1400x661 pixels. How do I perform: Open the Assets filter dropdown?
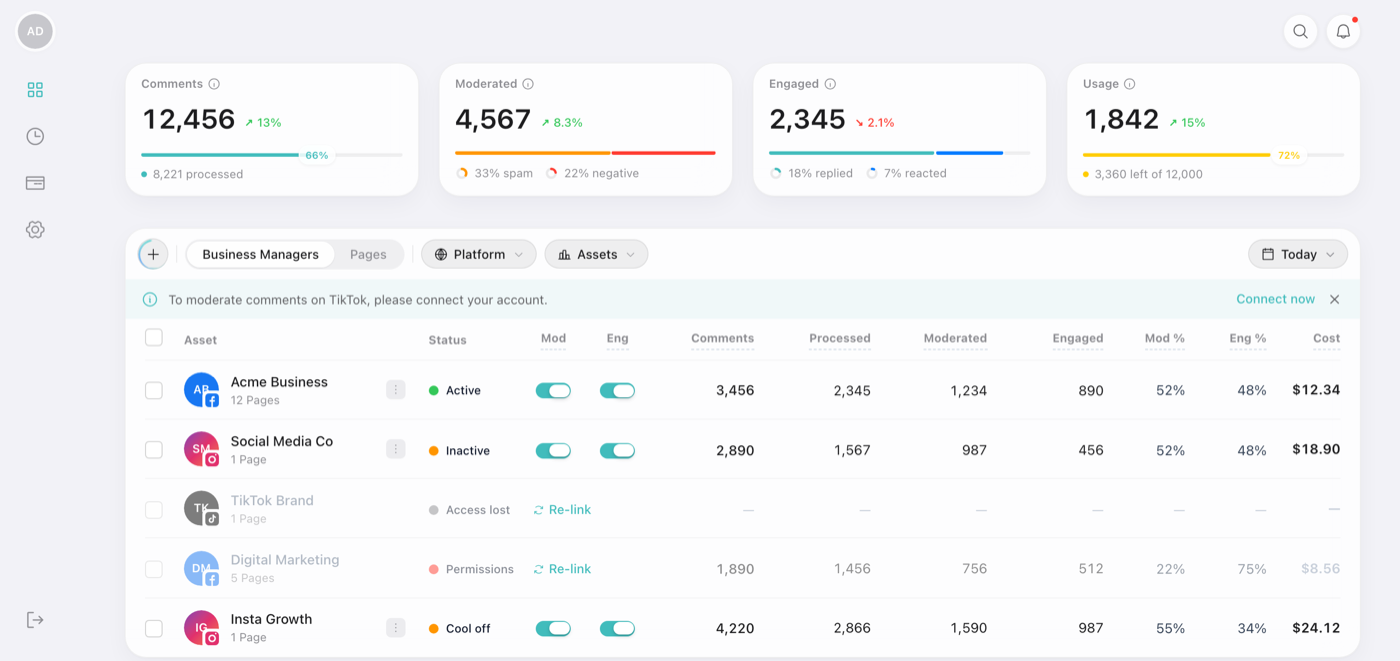click(x=596, y=254)
